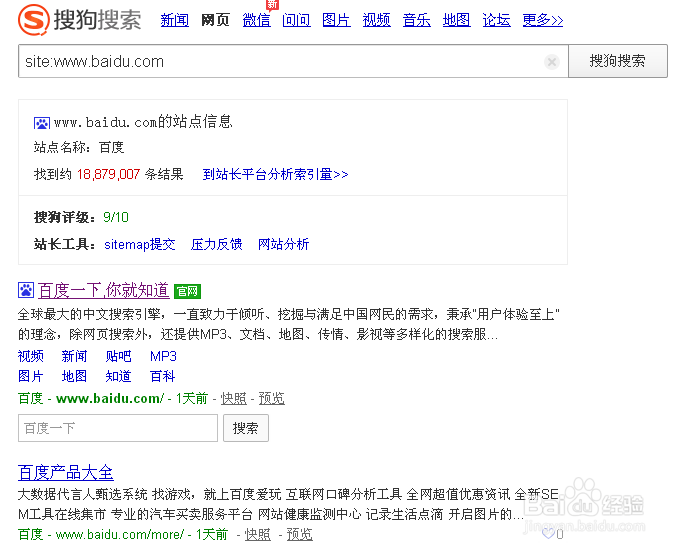Image resolution: width=683 pixels, height=551 pixels.
Task: Open the 新闻 tab in the top navigation
Action: click(175, 20)
